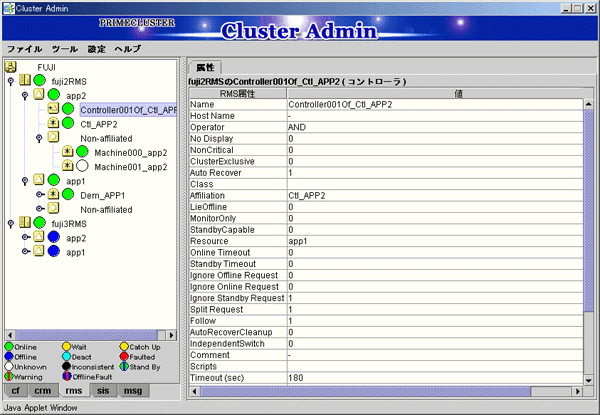This screenshot has width=600, height=415.
Task: Expand the Dem_APP1 node
Action: [x=40, y=194]
